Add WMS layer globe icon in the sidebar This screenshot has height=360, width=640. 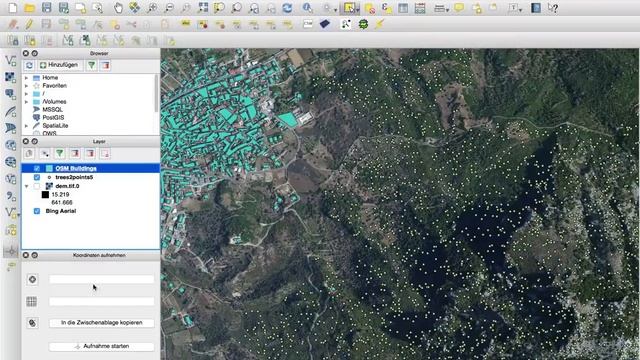(x=10, y=145)
